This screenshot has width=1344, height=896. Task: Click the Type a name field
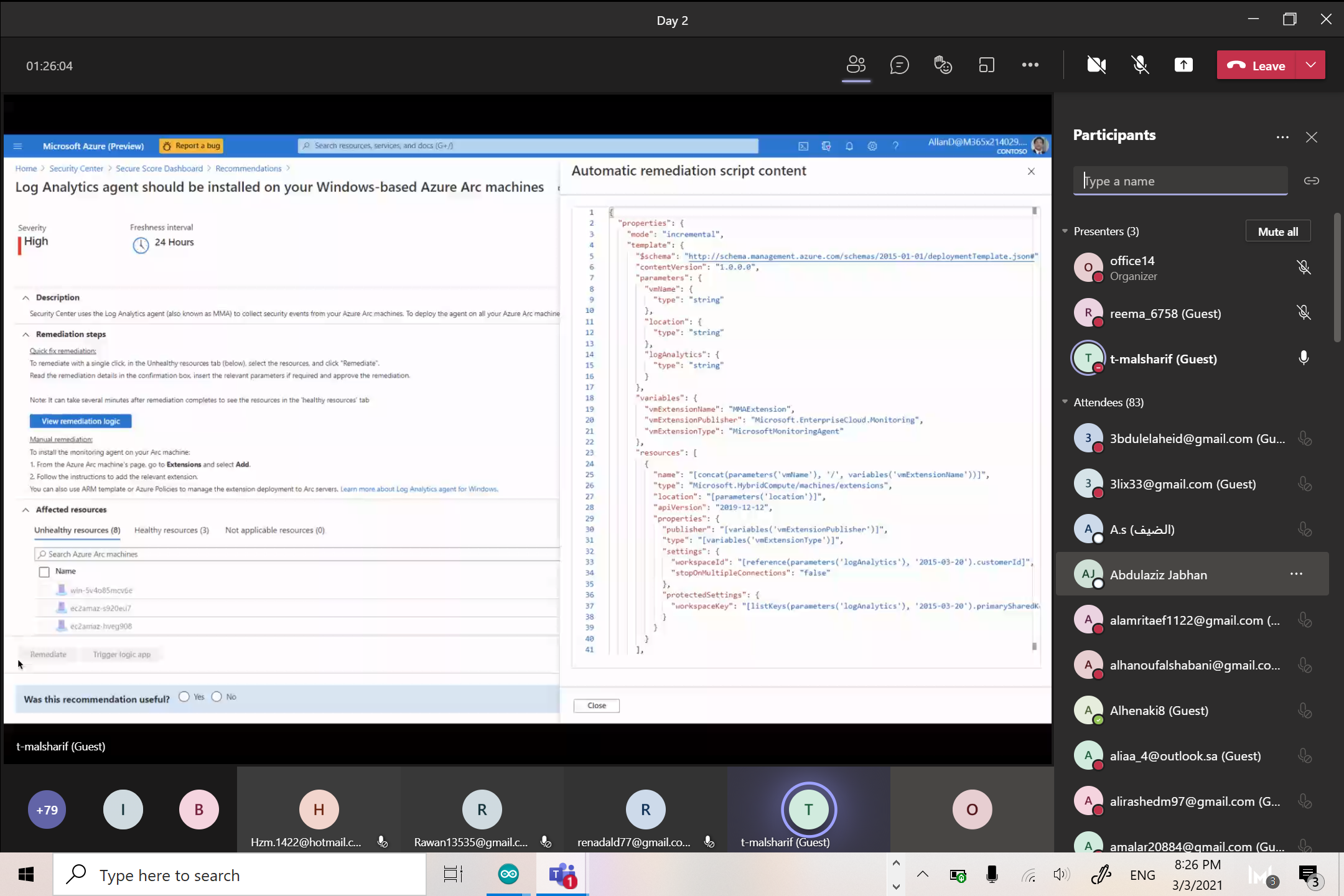point(1180,181)
